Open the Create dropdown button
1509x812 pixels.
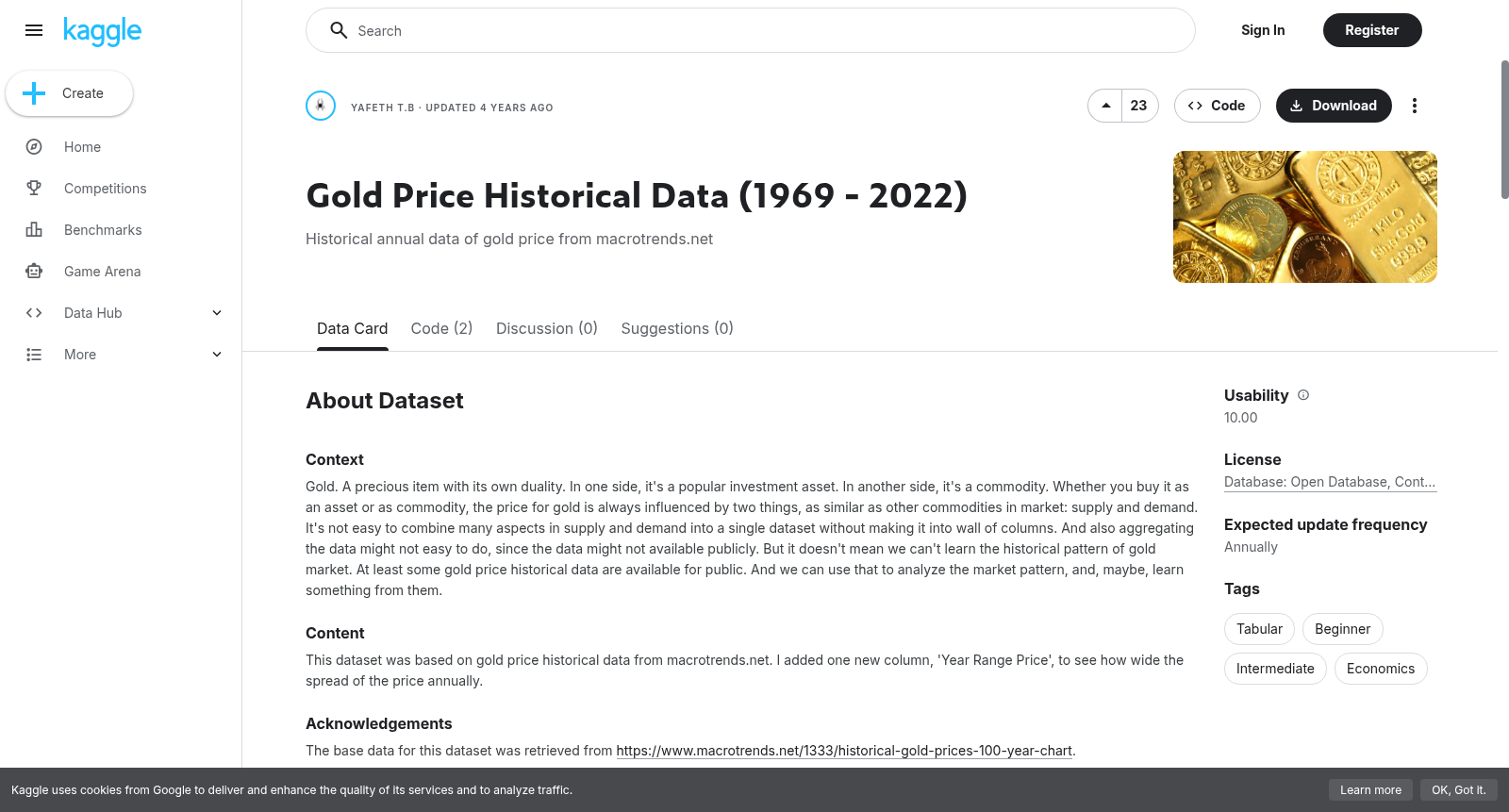(69, 93)
